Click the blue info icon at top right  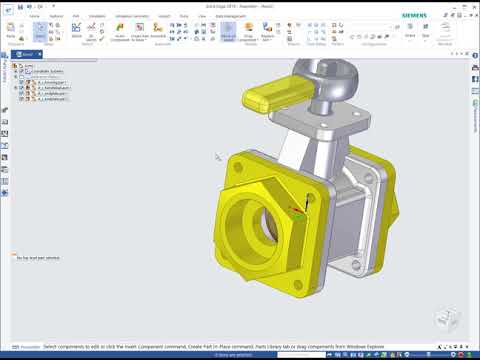pyautogui.click(x=475, y=56)
